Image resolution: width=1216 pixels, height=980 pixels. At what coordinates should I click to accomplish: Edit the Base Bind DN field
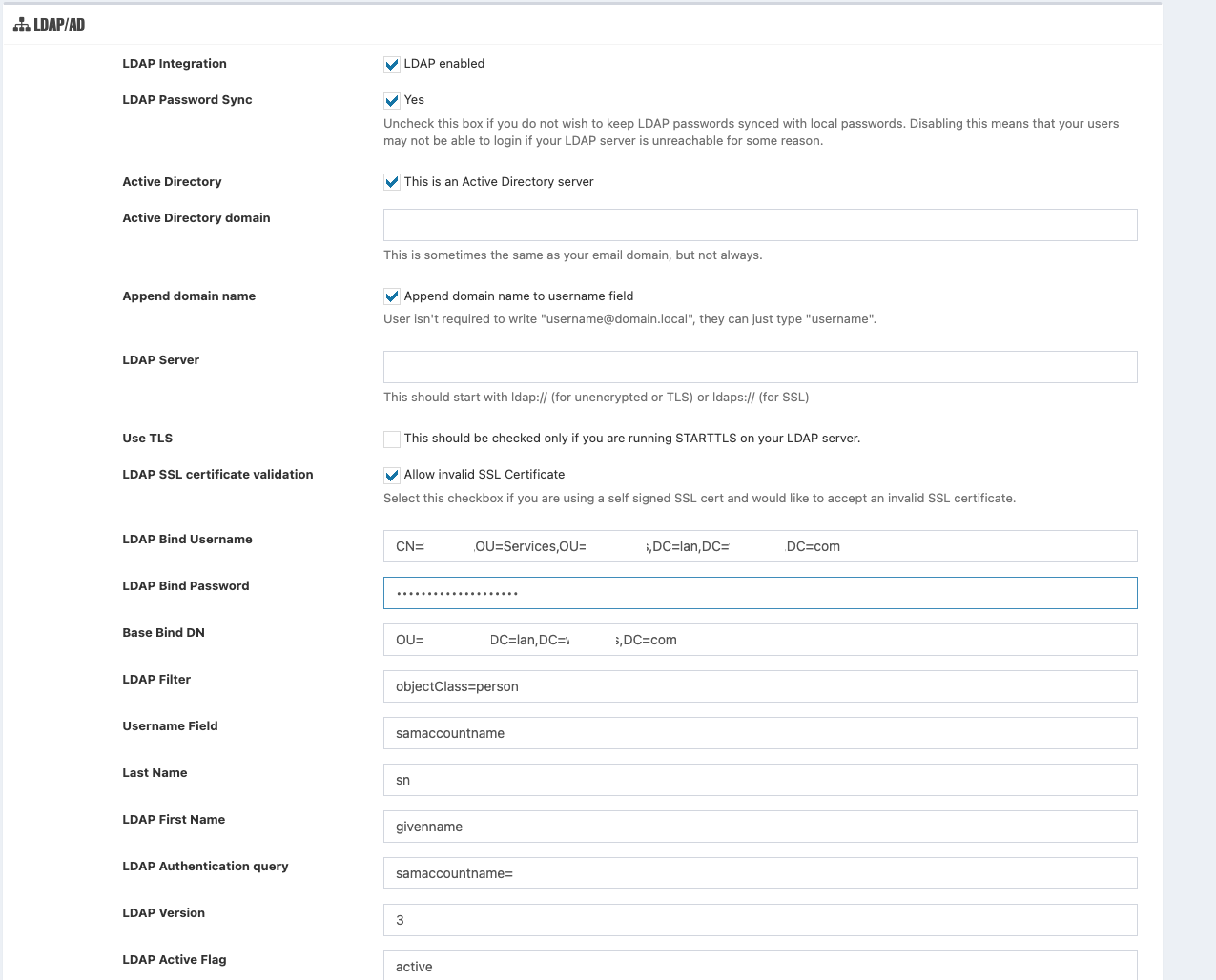pyautogui.click(x=760, y=640)
